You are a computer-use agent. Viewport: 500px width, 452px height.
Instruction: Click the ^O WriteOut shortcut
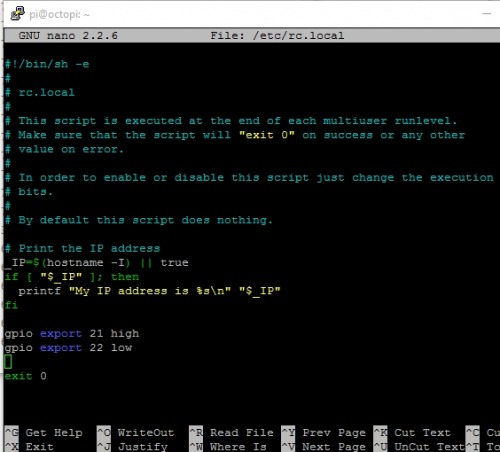click(136, 433)
